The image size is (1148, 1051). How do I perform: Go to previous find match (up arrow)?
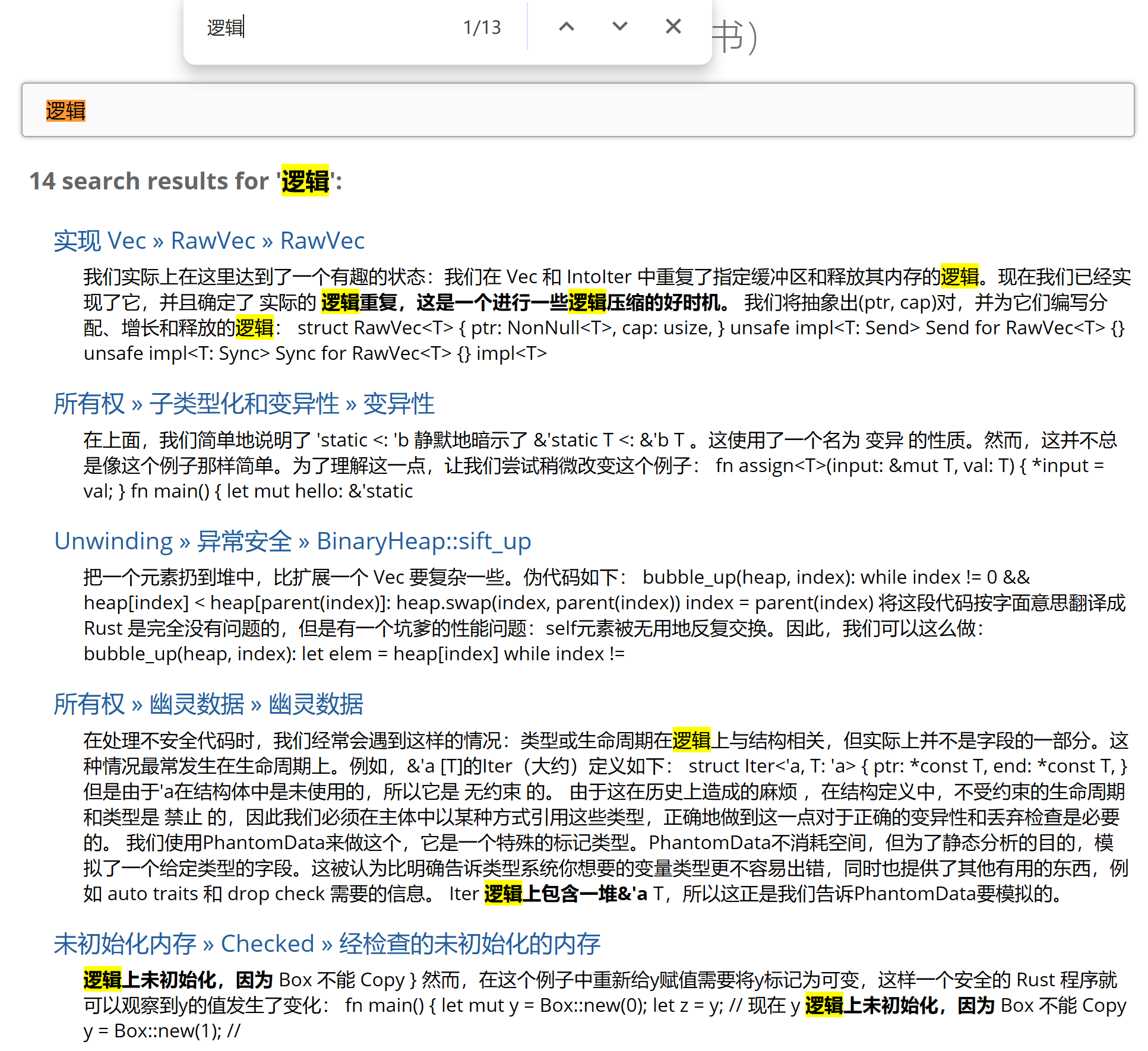pyautogui.click(x=567, y=27)
